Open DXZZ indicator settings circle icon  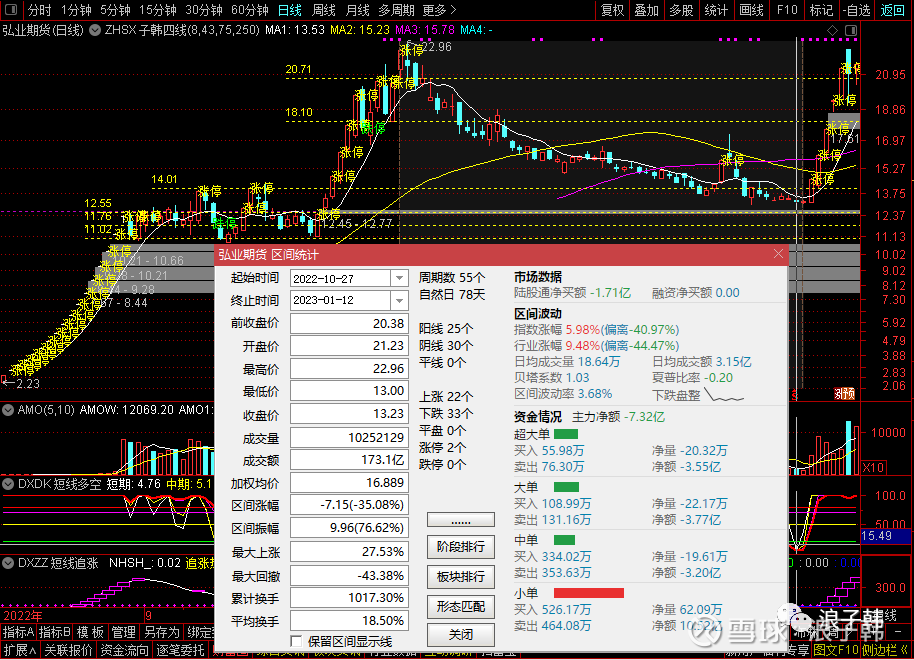(8, 563)
